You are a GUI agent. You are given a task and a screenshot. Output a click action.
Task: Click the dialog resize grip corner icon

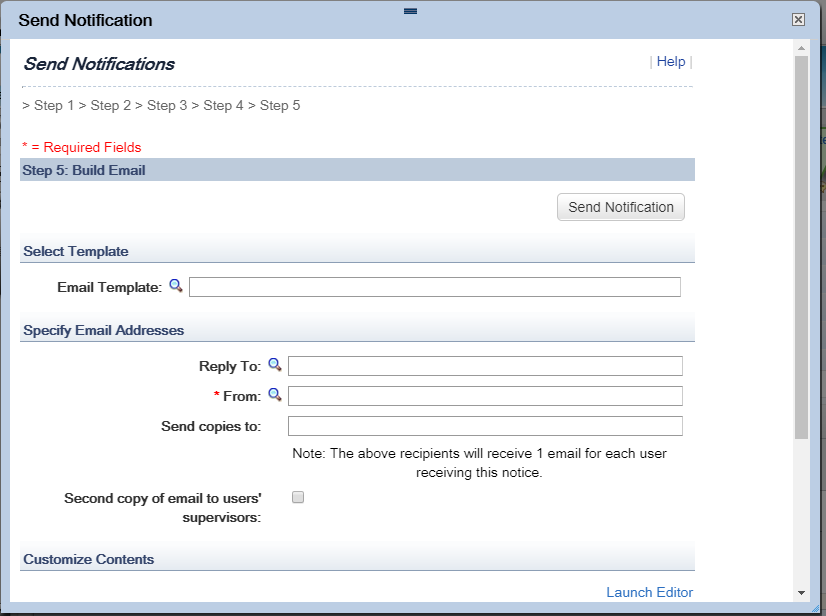815,608
